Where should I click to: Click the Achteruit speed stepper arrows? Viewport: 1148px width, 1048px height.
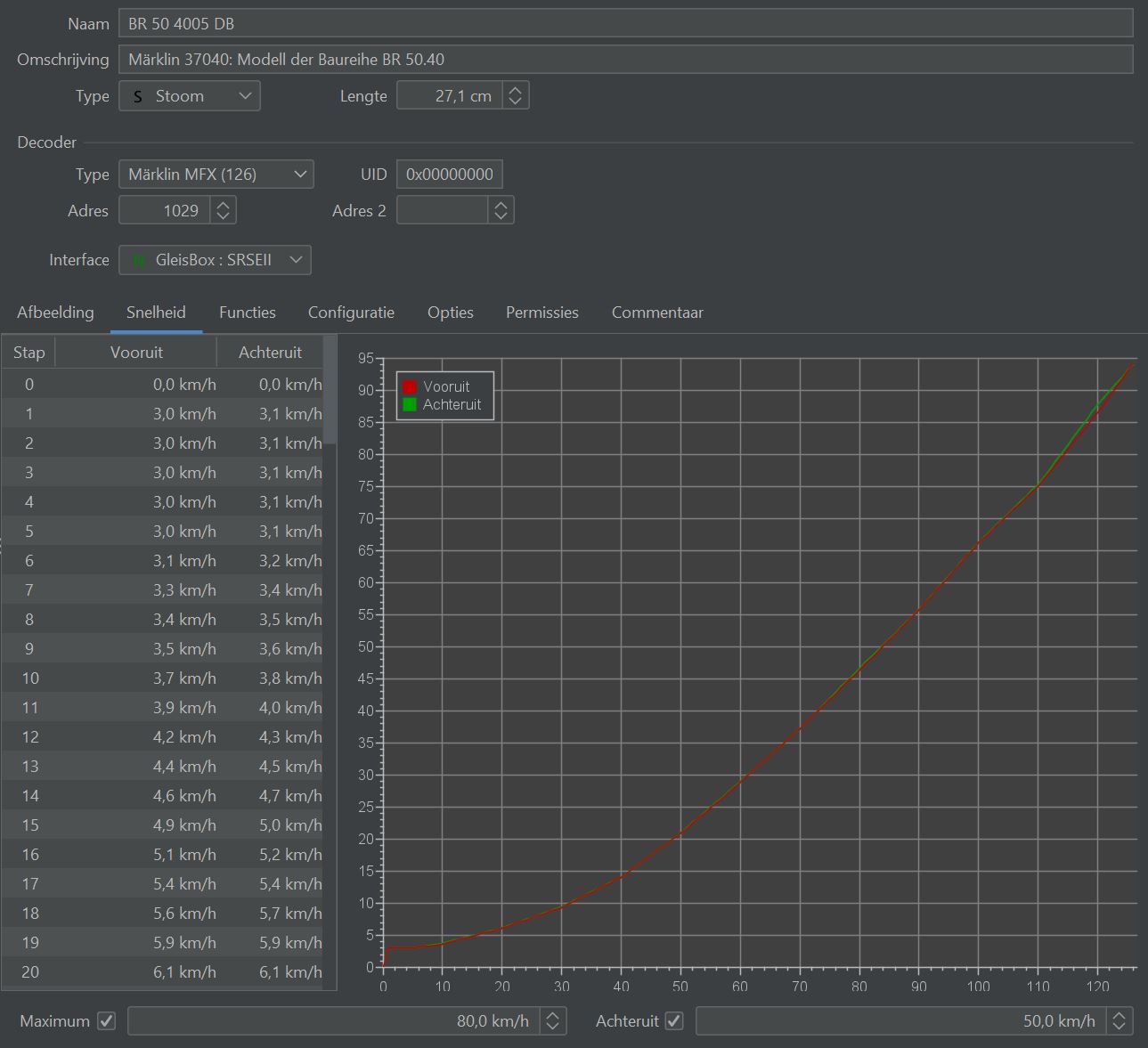1120,1021
